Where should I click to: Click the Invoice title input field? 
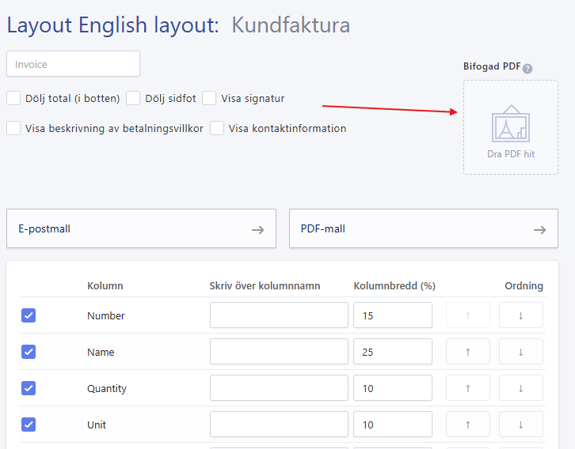tap(73, 64)
